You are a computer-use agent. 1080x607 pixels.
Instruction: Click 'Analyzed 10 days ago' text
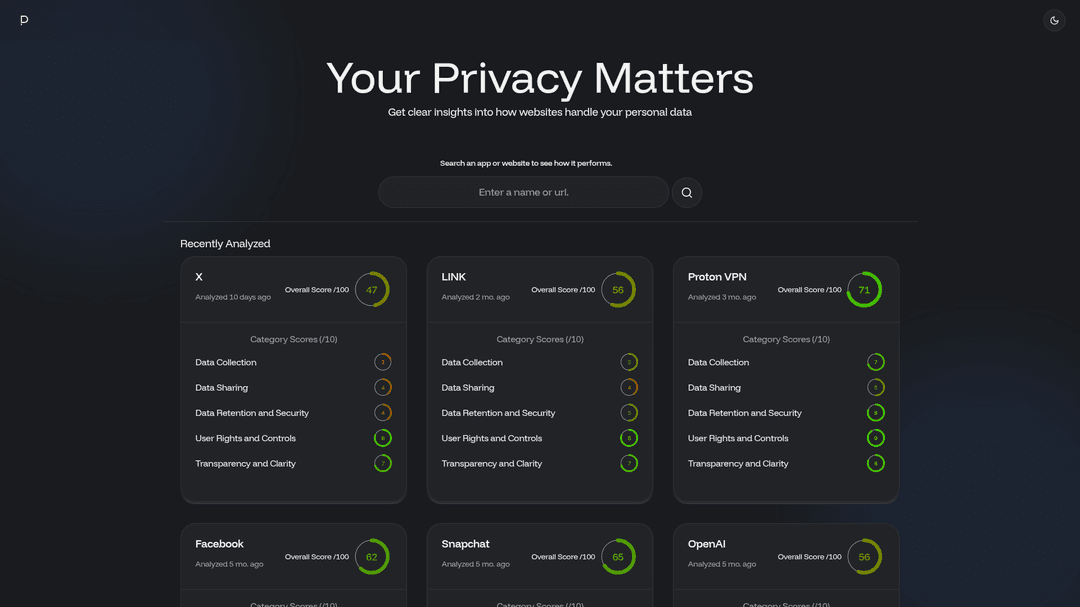[x=233, y=298]
